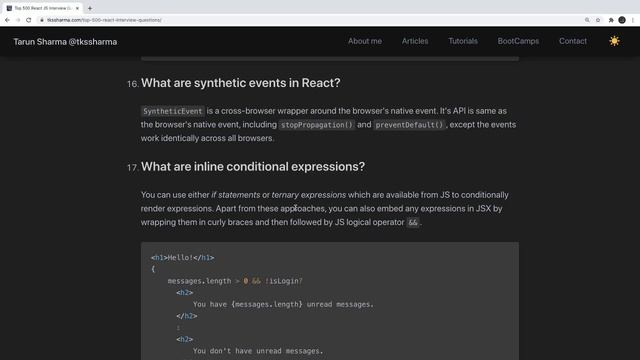Click code line You don't have unread messages.
The image size is (640, 360).
258,351
